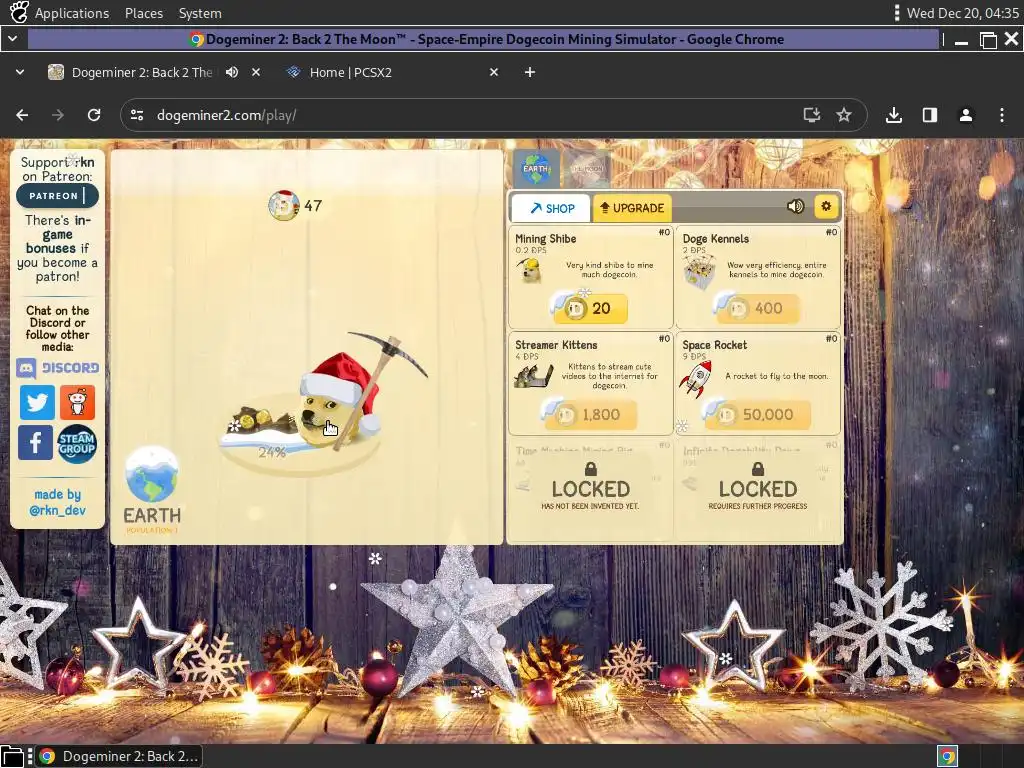Open the Twitter icon link
The width and height of the screenshot is (1024, 768).
pyautogui.click(x=37, y=402)
